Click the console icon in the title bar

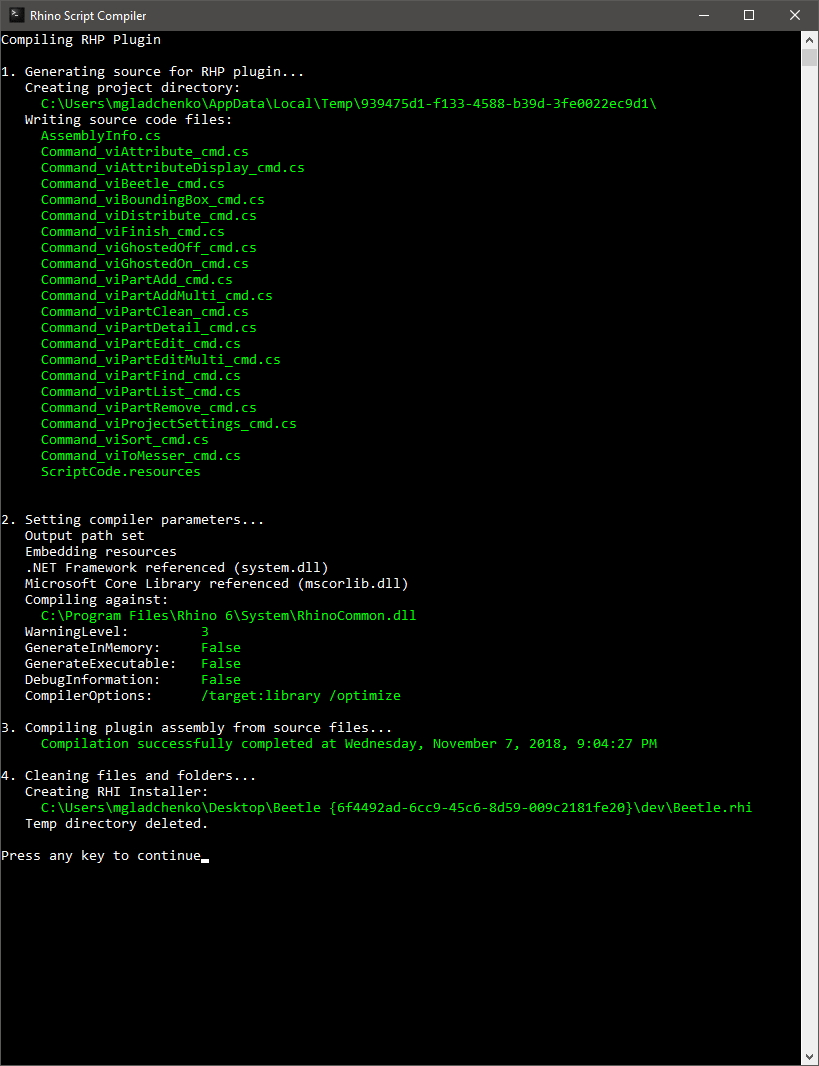coord(16,15)
